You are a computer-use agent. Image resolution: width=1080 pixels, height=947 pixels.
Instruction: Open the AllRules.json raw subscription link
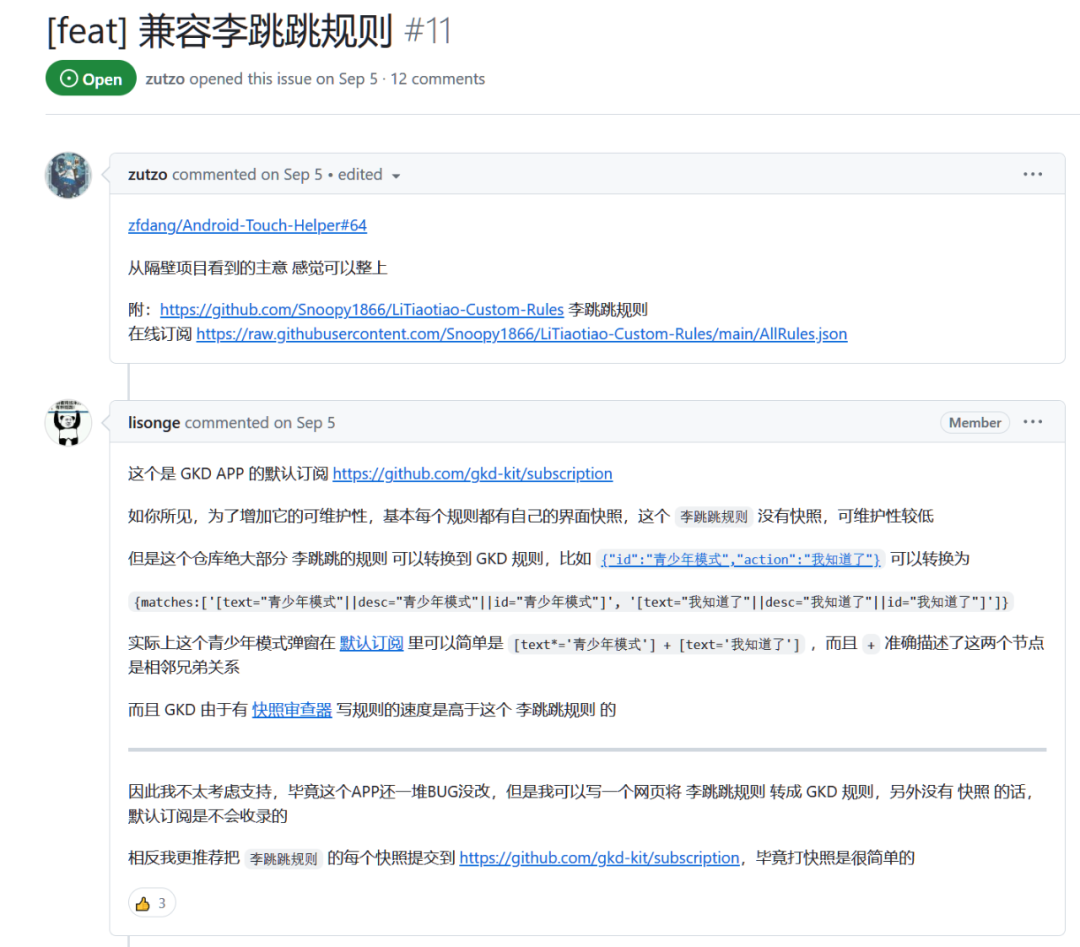coord(521,334)
